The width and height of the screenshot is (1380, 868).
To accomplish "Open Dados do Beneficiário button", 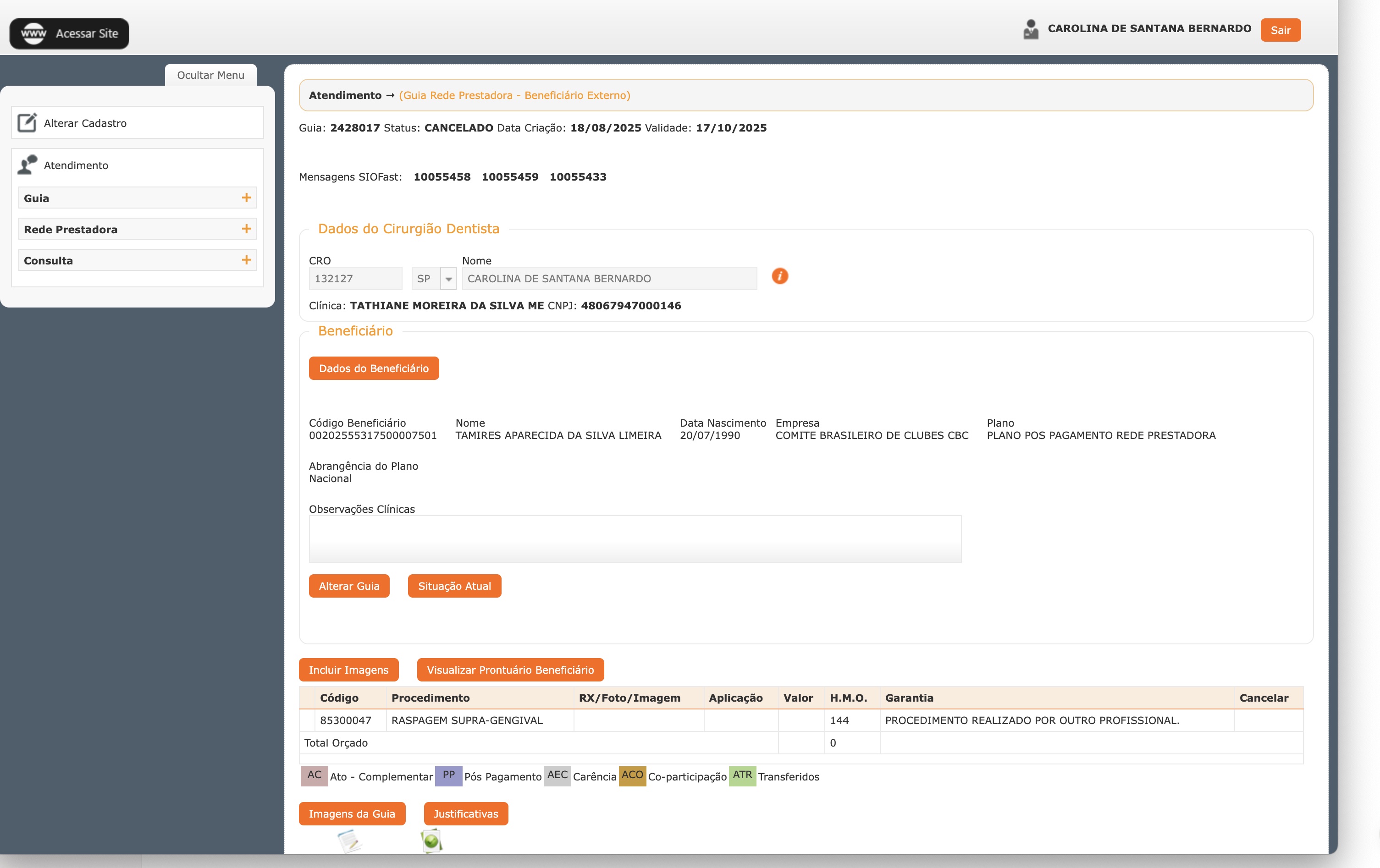I will point(374,368).
